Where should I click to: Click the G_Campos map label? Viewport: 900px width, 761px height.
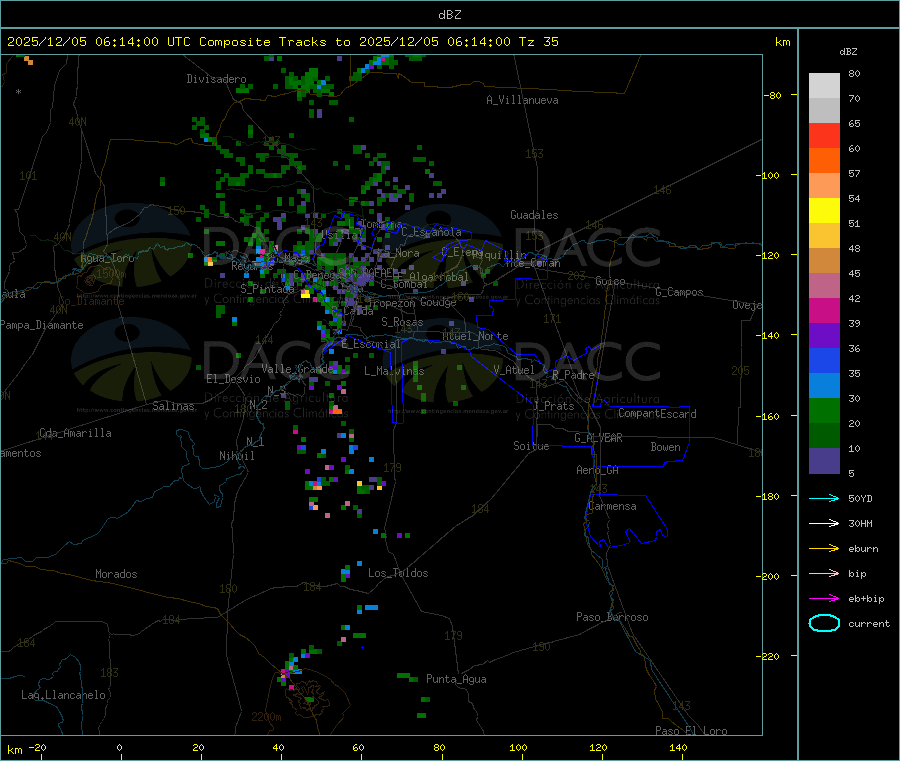679,292
